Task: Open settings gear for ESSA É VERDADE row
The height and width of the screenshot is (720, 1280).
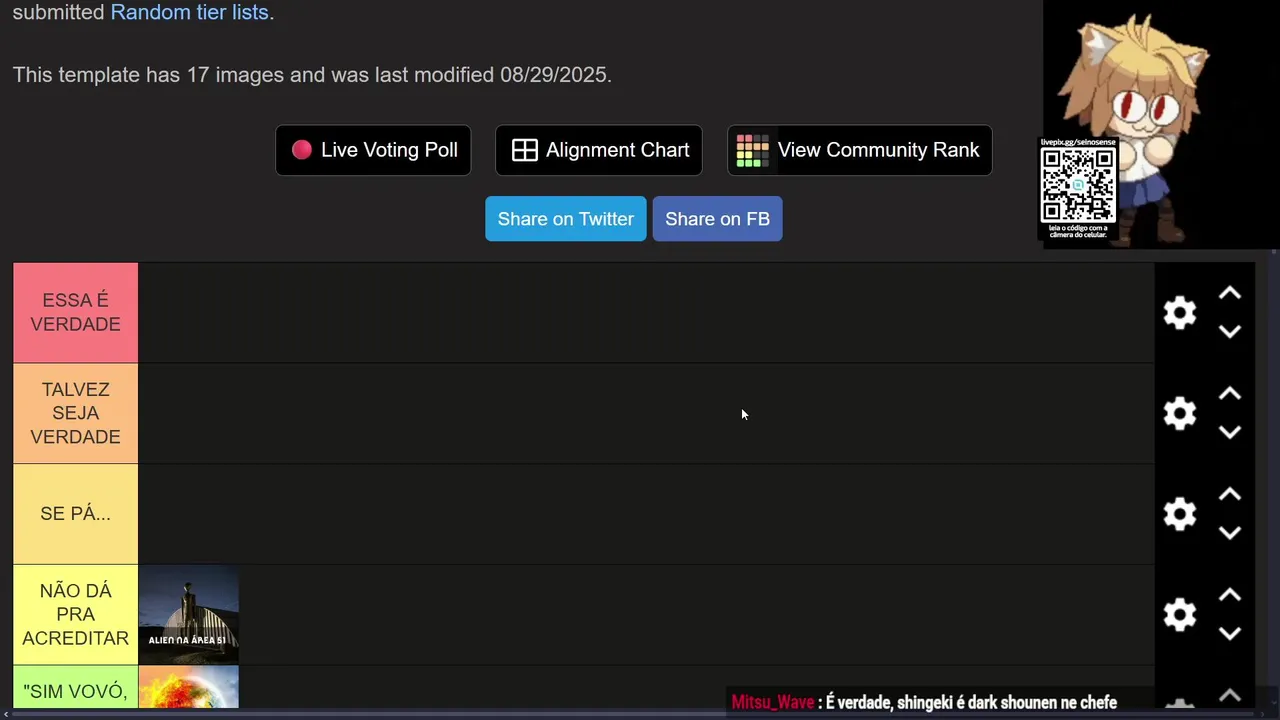Action: point(1180,313)
